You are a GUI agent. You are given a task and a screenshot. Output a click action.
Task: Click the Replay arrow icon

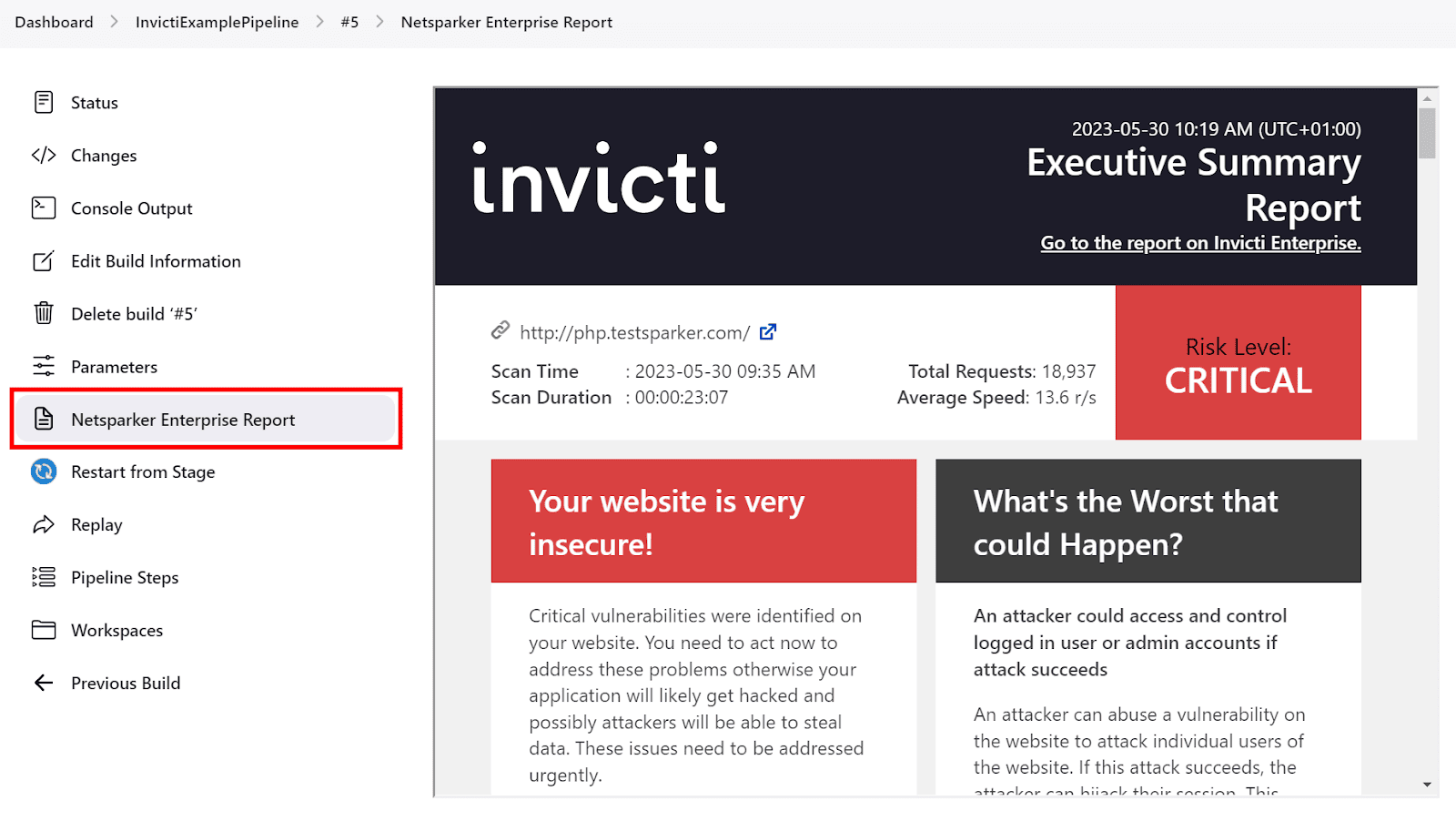point(43,524)
